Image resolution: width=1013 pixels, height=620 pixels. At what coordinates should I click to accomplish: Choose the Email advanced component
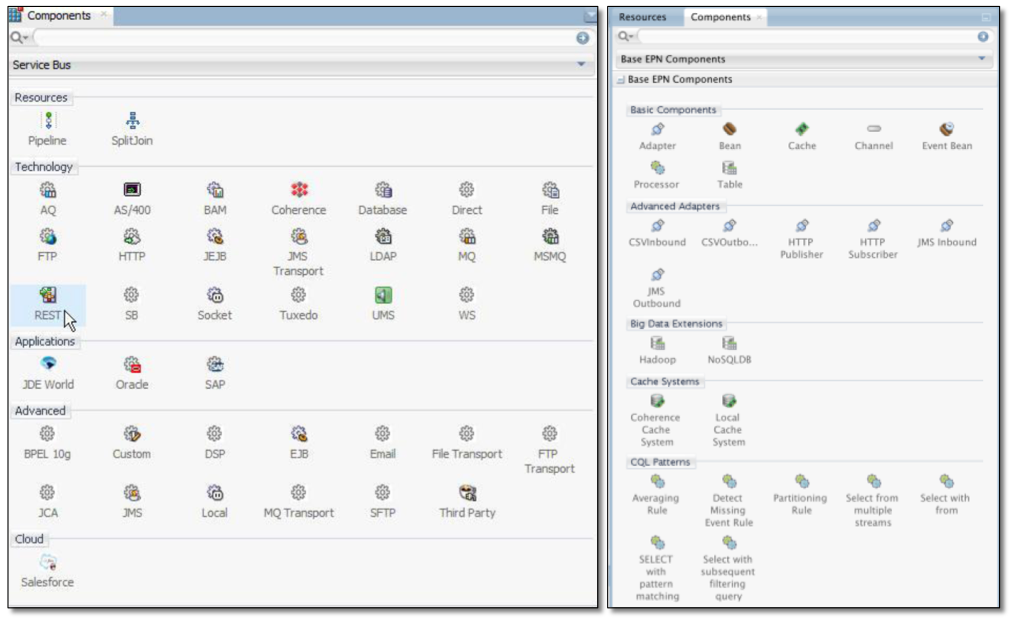tap(382, 434)
